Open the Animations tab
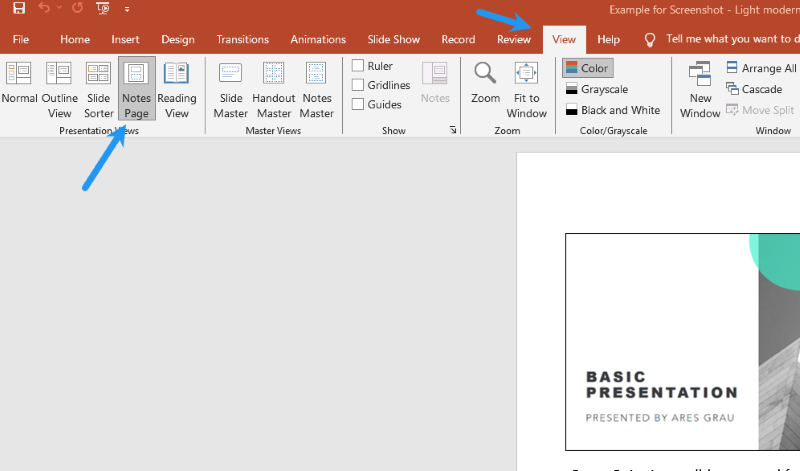Image resolution: width=800 pixels, height=471 pixels. 318,39
